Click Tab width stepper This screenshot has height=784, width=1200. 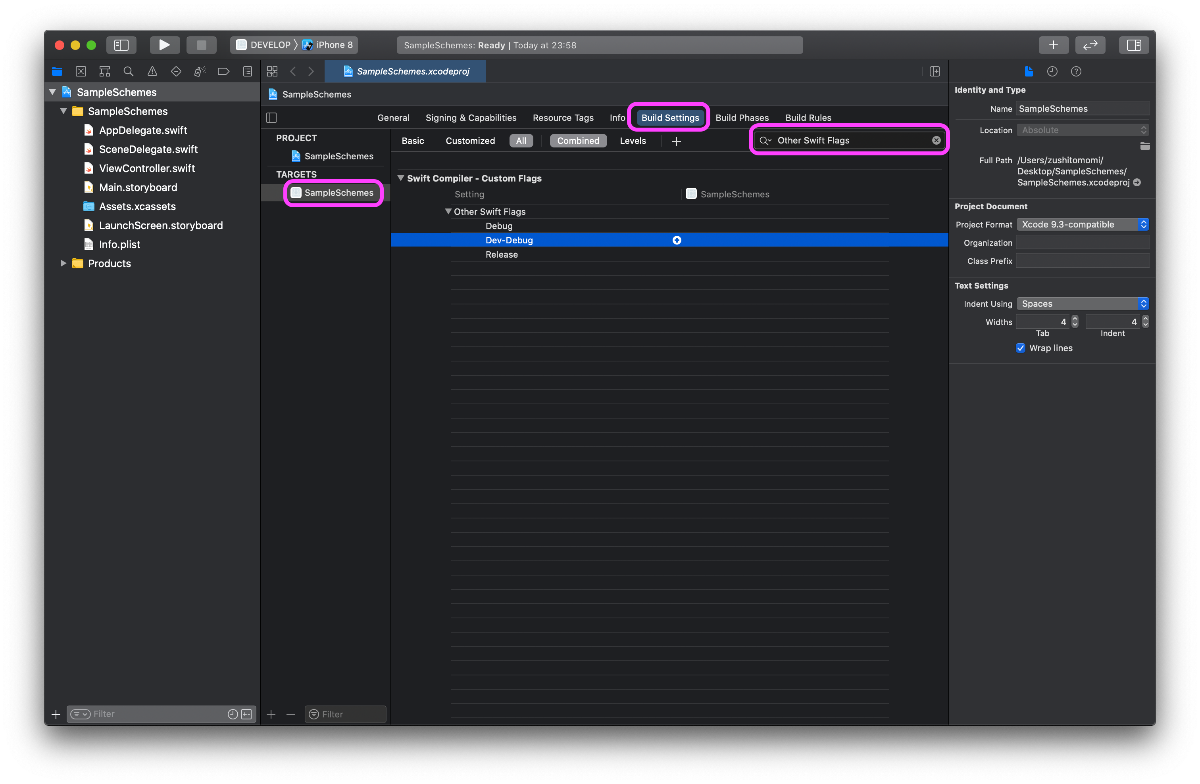(1075, 322)
